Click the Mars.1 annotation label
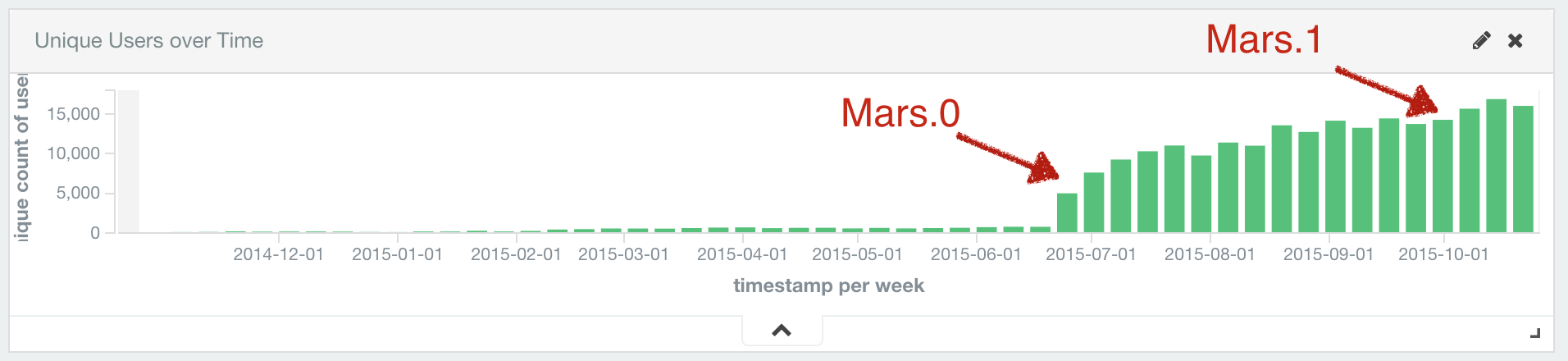This screenshot has height=361, width=1568. coord(1264,39)
